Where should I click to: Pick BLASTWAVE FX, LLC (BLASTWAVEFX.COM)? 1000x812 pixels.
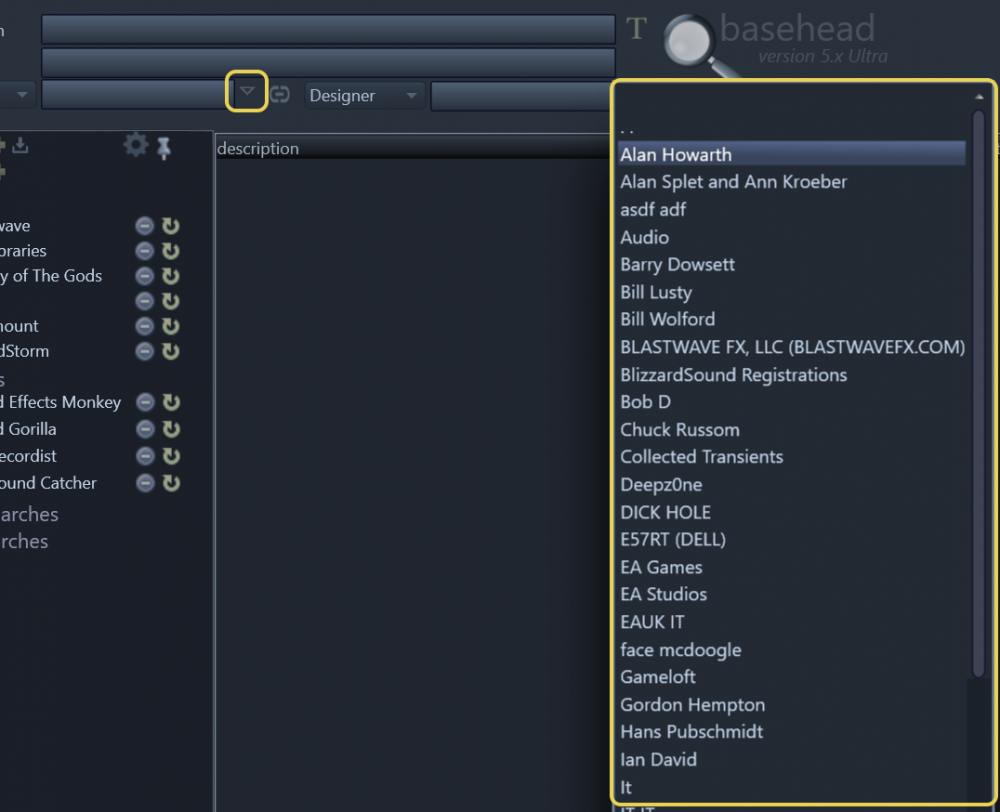792,347
